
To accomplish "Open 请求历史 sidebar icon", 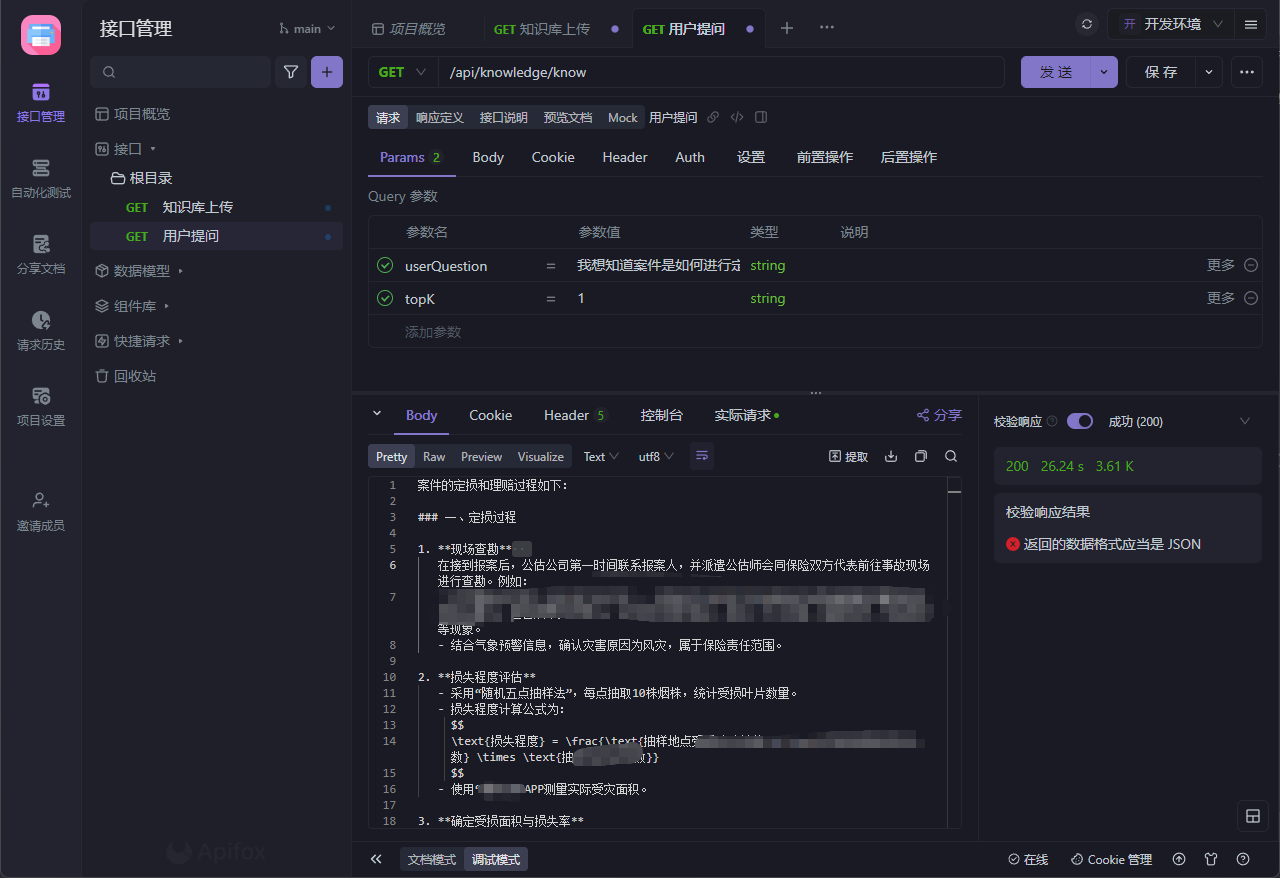I will coord(41,331).
